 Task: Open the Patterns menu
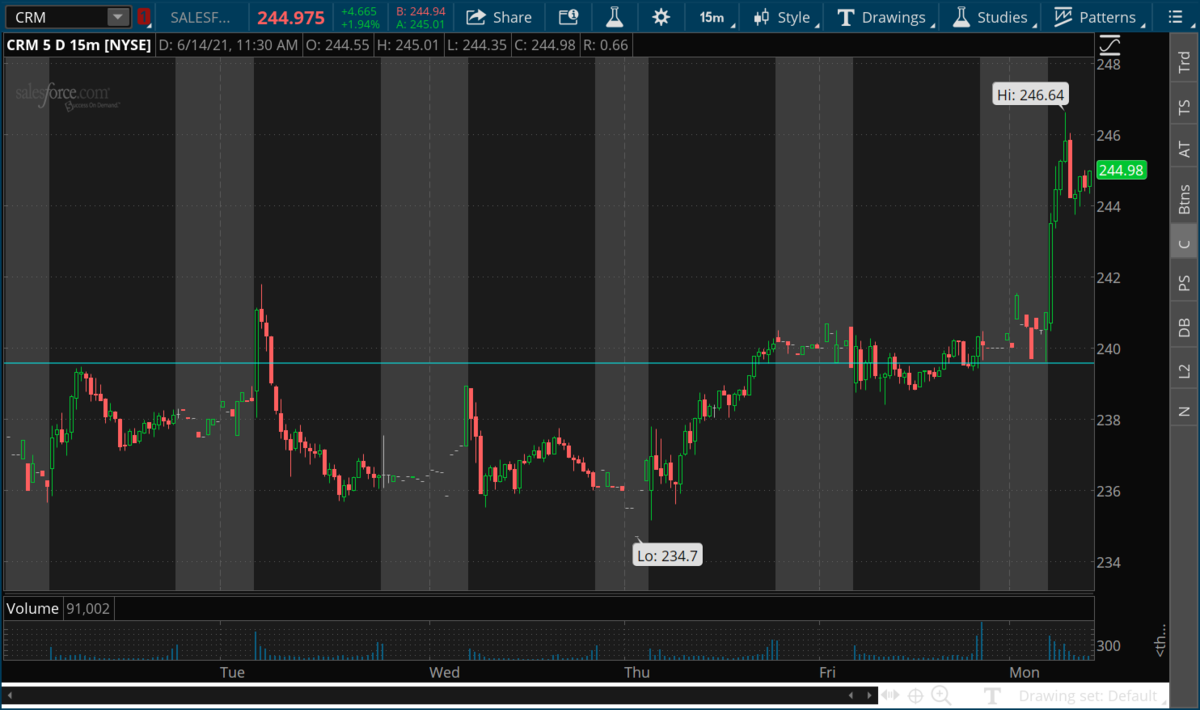coord(1098,17)
